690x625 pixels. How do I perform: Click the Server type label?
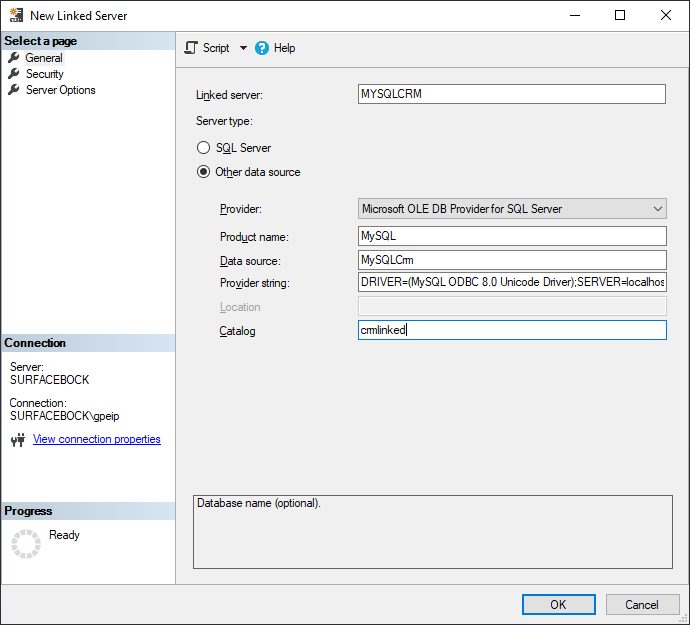pos(224,121)
